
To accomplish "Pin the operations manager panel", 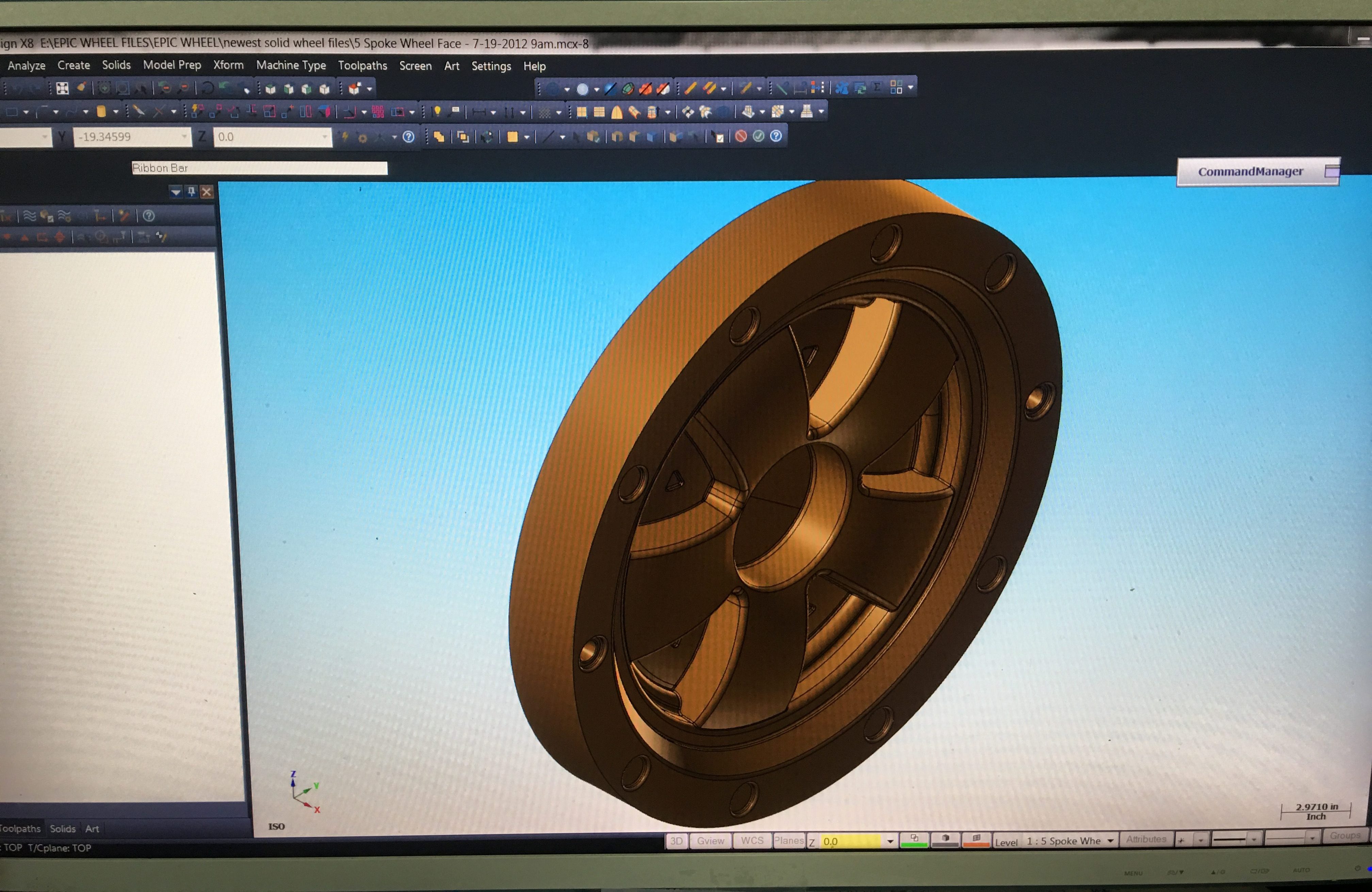I will (191, 192).
